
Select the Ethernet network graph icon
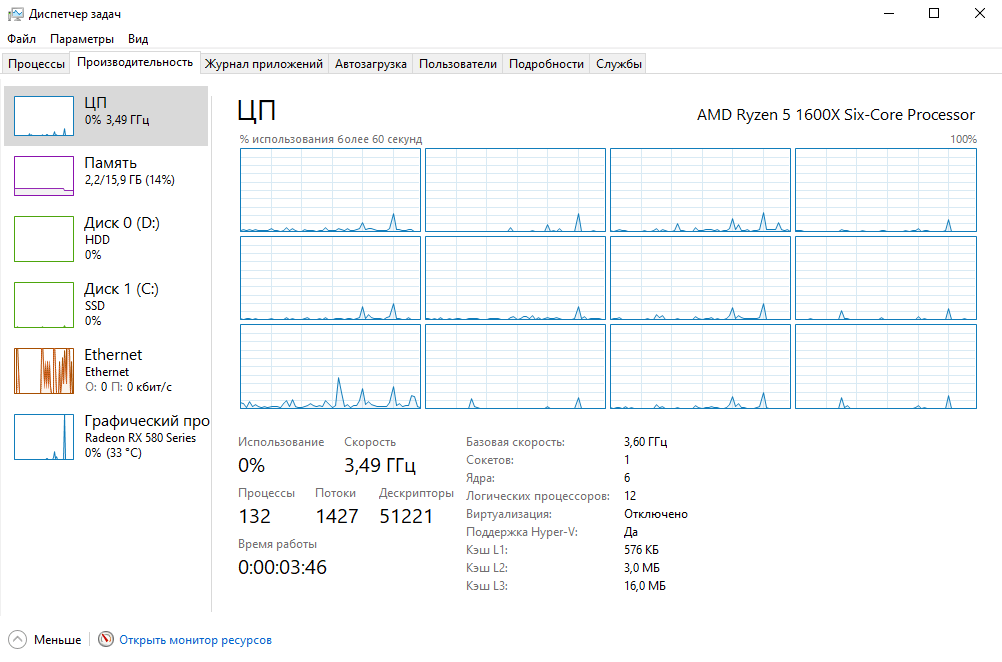pos(44,371)
